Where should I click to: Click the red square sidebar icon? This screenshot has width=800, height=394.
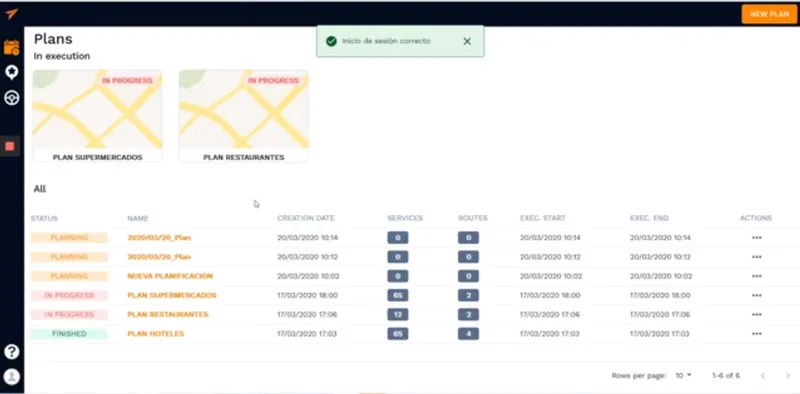point(10,146)
